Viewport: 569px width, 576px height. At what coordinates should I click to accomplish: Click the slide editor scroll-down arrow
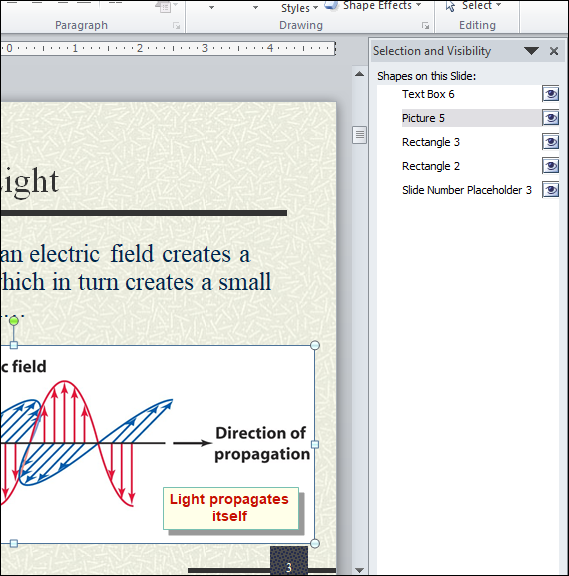tap(360, 570)
